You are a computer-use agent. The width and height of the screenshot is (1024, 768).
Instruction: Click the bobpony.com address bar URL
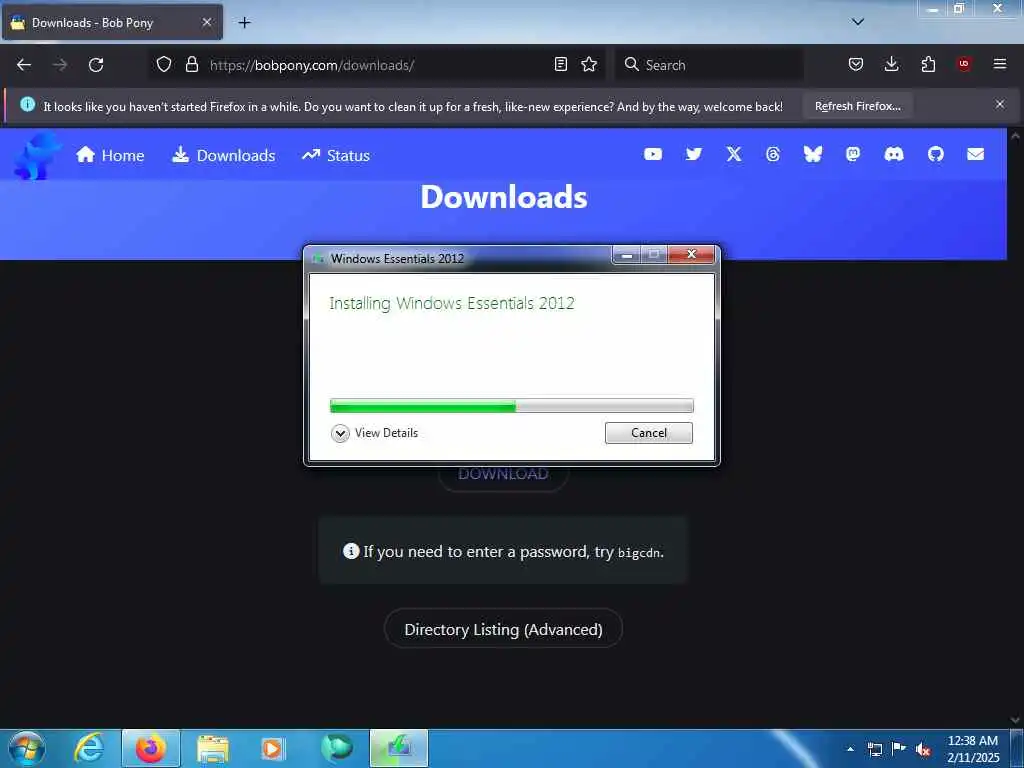coord(312,65)
